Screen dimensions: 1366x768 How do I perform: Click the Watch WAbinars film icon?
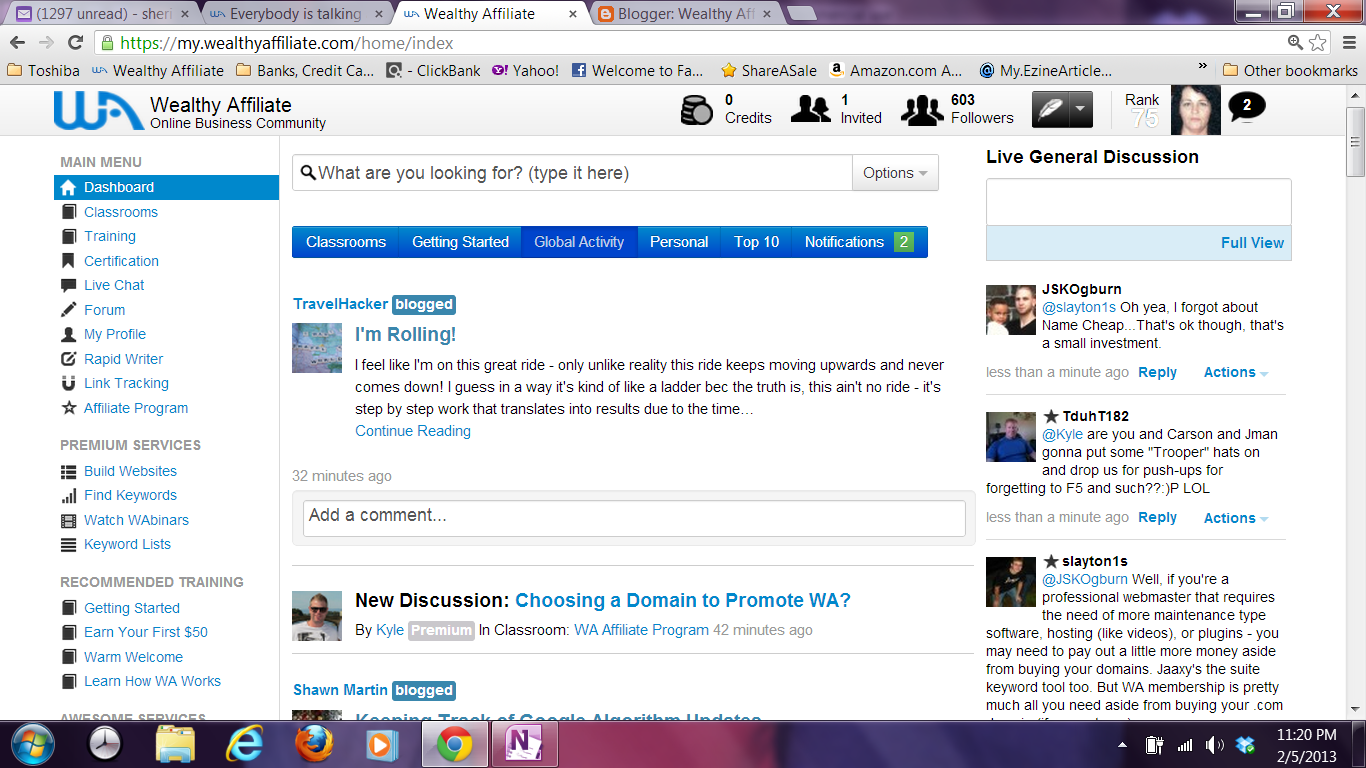[x=68, y=521]
